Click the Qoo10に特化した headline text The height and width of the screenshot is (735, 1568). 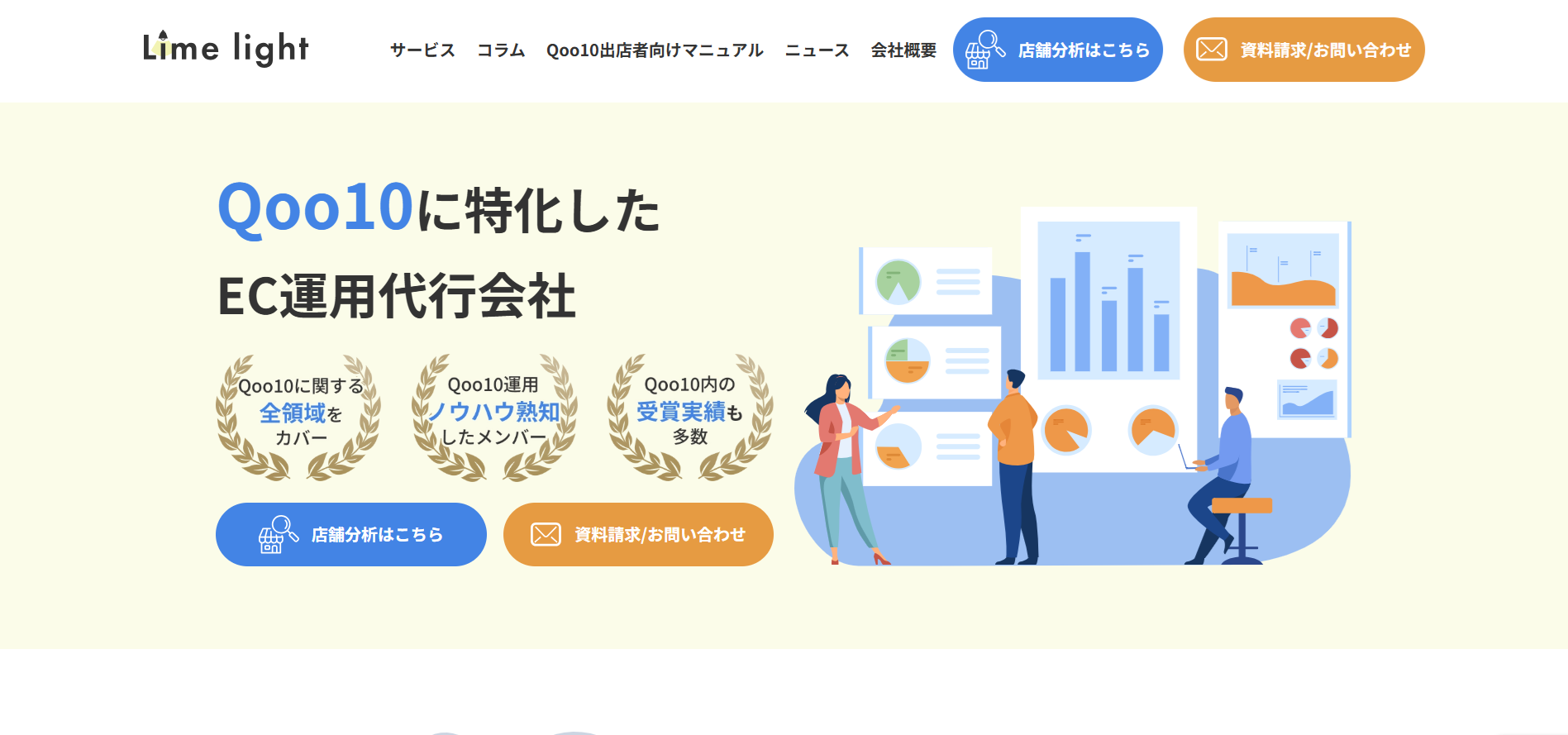439,208
